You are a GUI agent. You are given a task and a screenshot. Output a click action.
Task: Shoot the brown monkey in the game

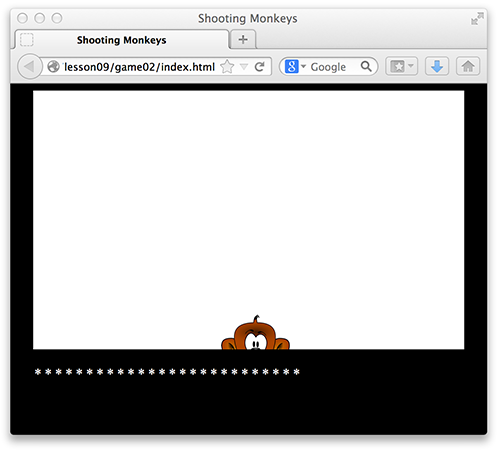[256, 334]
